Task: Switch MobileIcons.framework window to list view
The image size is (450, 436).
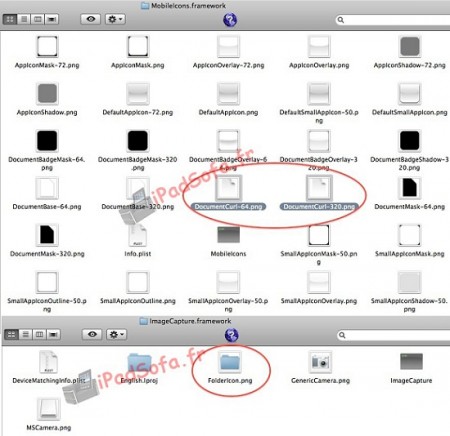Action: [24, 19]
